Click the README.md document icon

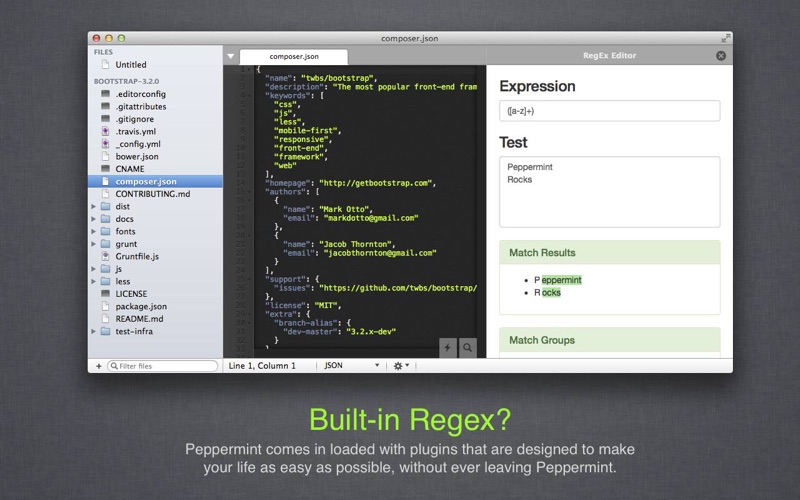pyautogui.click(x=106, y=319)
